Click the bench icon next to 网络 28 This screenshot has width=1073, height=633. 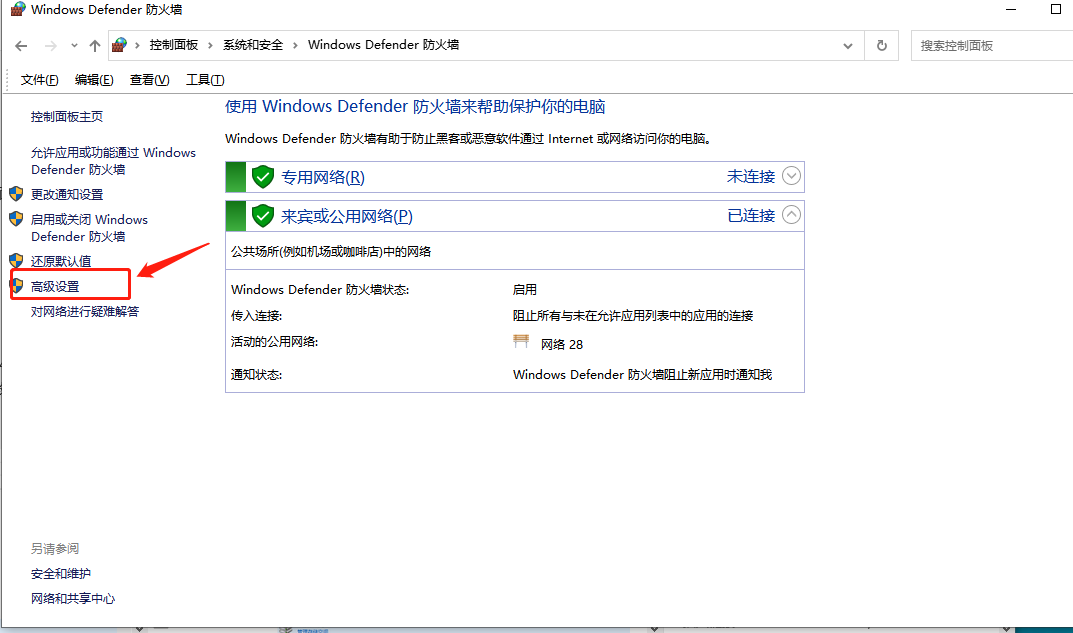point(521,341)
